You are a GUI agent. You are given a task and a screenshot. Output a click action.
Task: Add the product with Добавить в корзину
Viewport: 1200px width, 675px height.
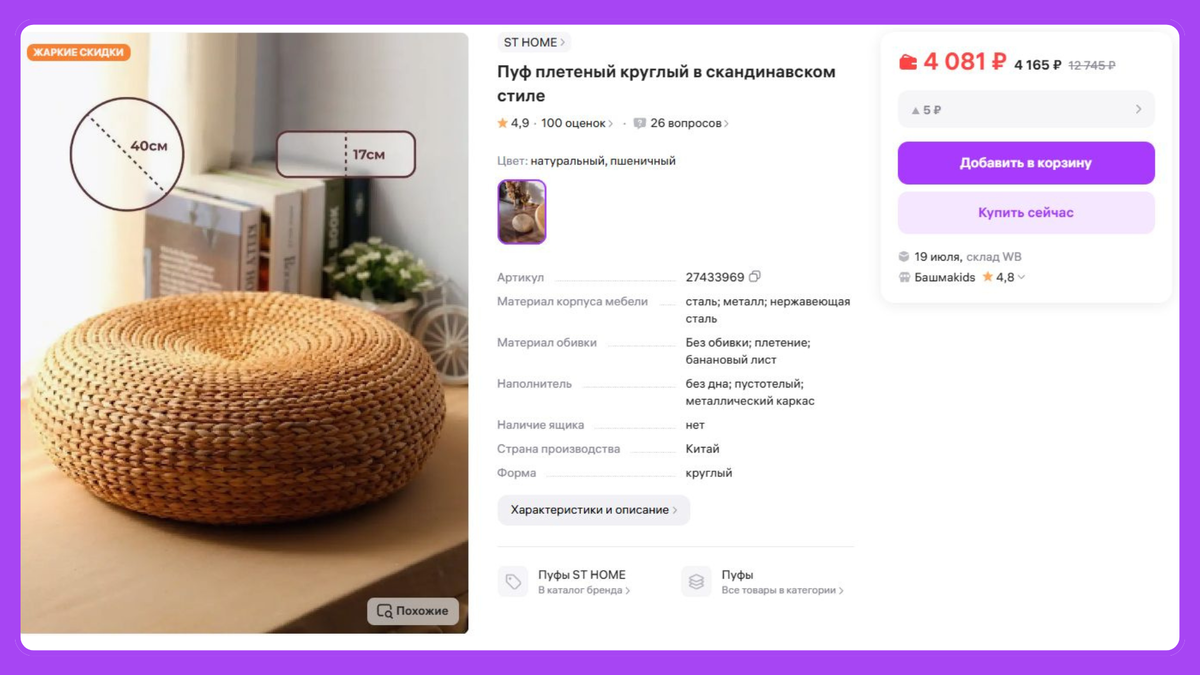pos(1026,163)
